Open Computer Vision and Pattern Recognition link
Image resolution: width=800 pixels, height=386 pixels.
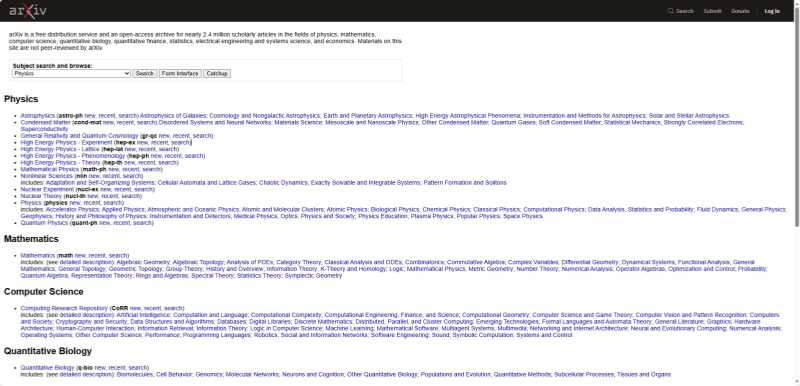(691, 315)
